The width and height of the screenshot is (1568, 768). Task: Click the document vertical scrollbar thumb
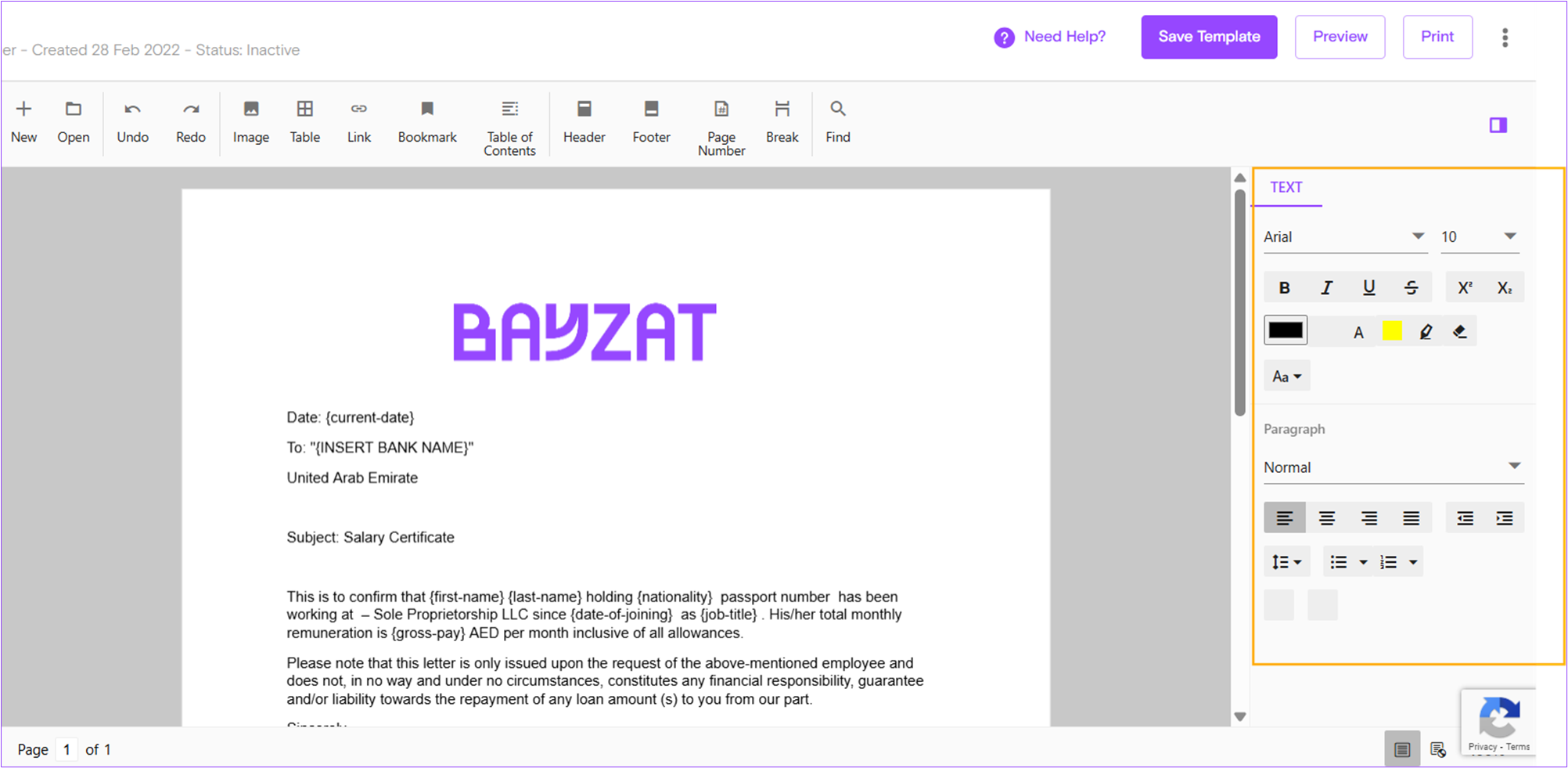pos(1240,302)
